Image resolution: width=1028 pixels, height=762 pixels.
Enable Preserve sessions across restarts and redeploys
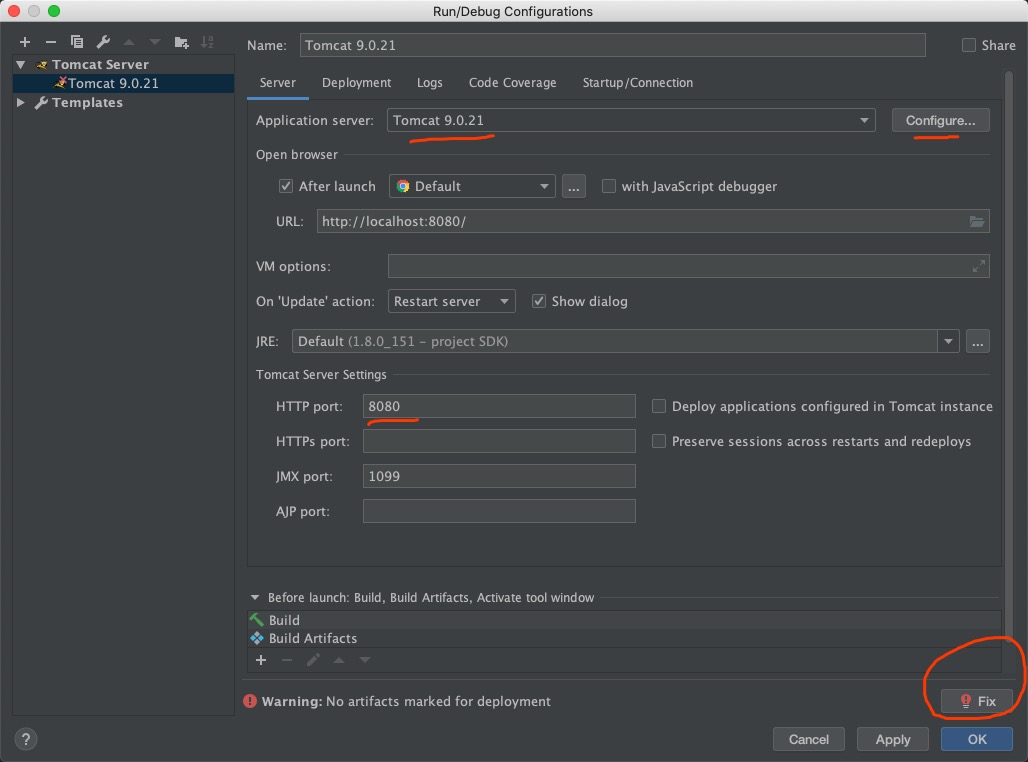659,441
